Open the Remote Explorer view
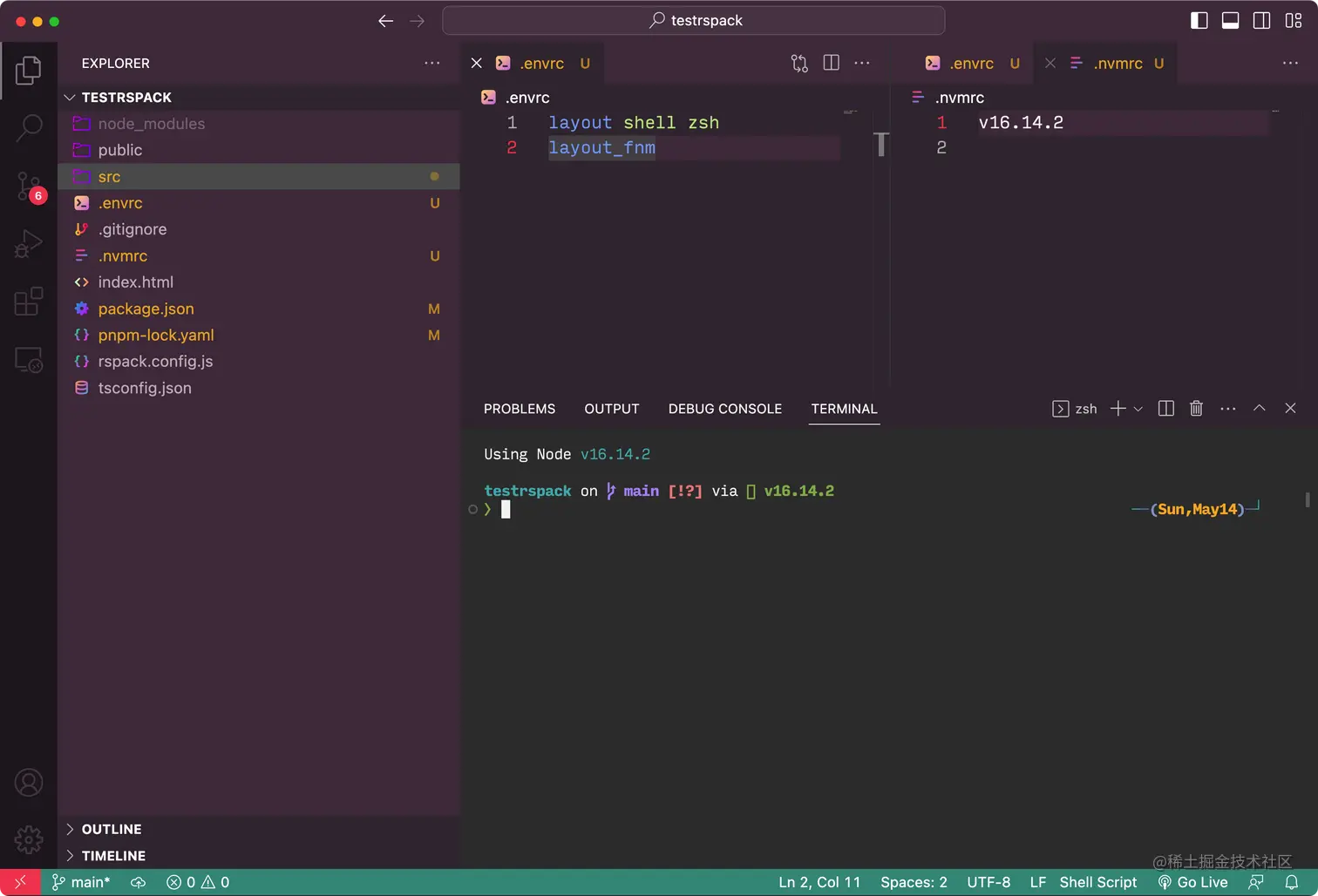1318x896 pixels. click(x=29, y=360)
